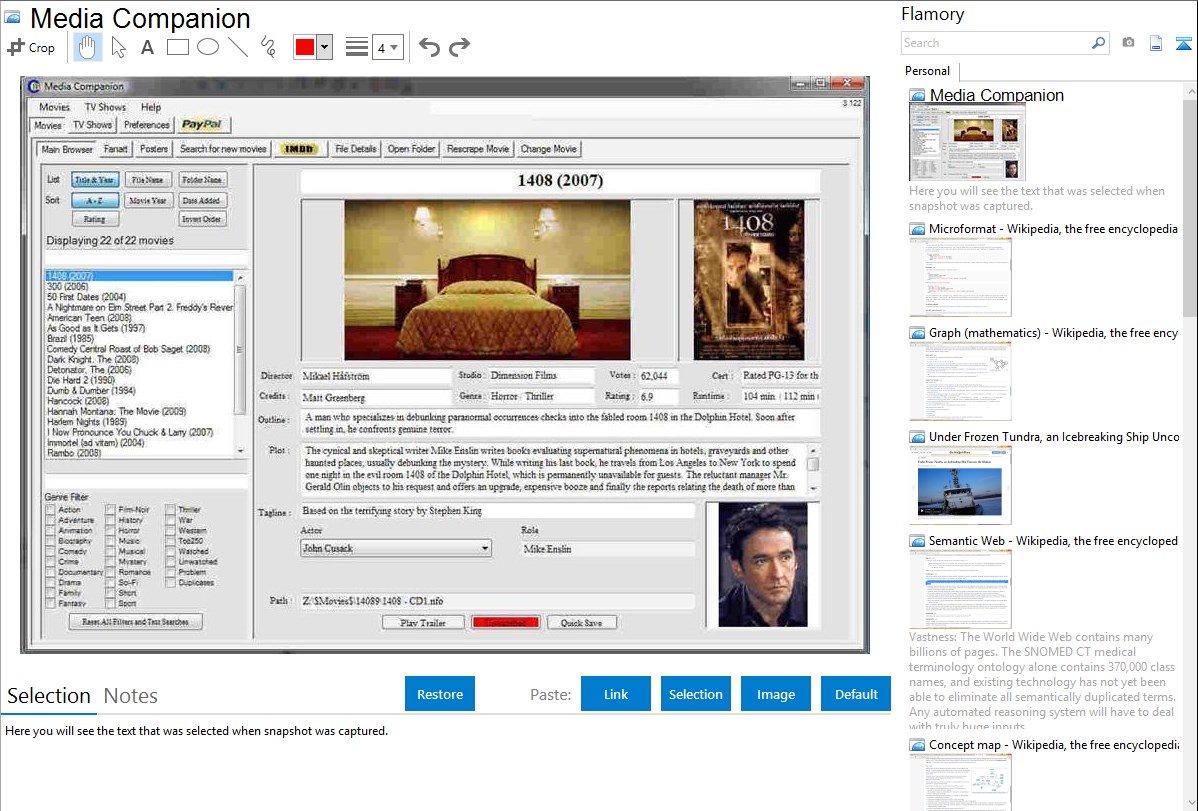Image resolution: width=1198 pixels, height=811 pixels.
Task: Click the Graph (mathematics) snapshot's icon
Action: coord(917,333)
